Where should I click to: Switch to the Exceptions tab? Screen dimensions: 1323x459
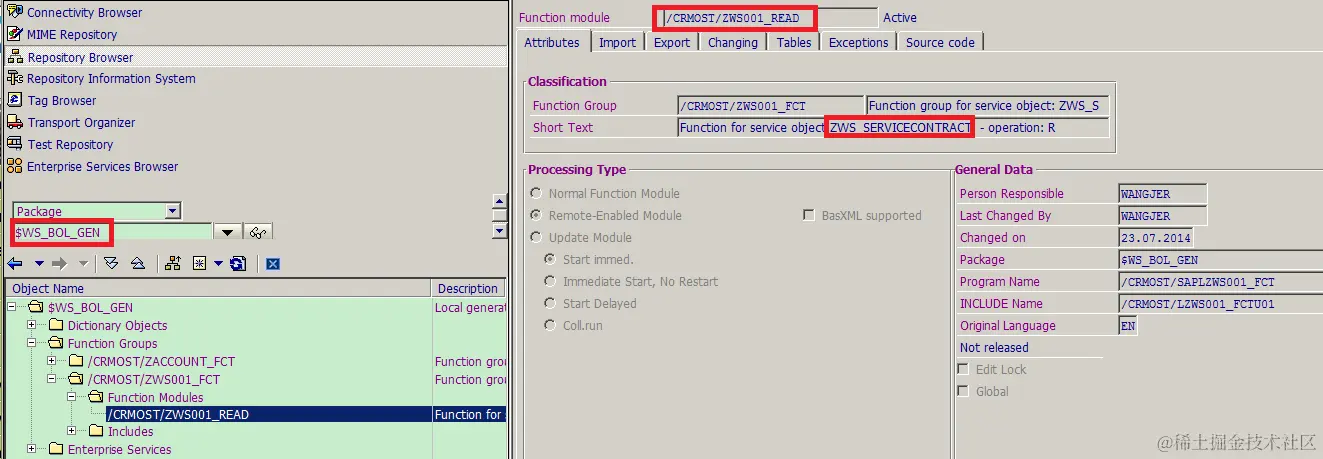pyautogui.click(x=859, y=42)
